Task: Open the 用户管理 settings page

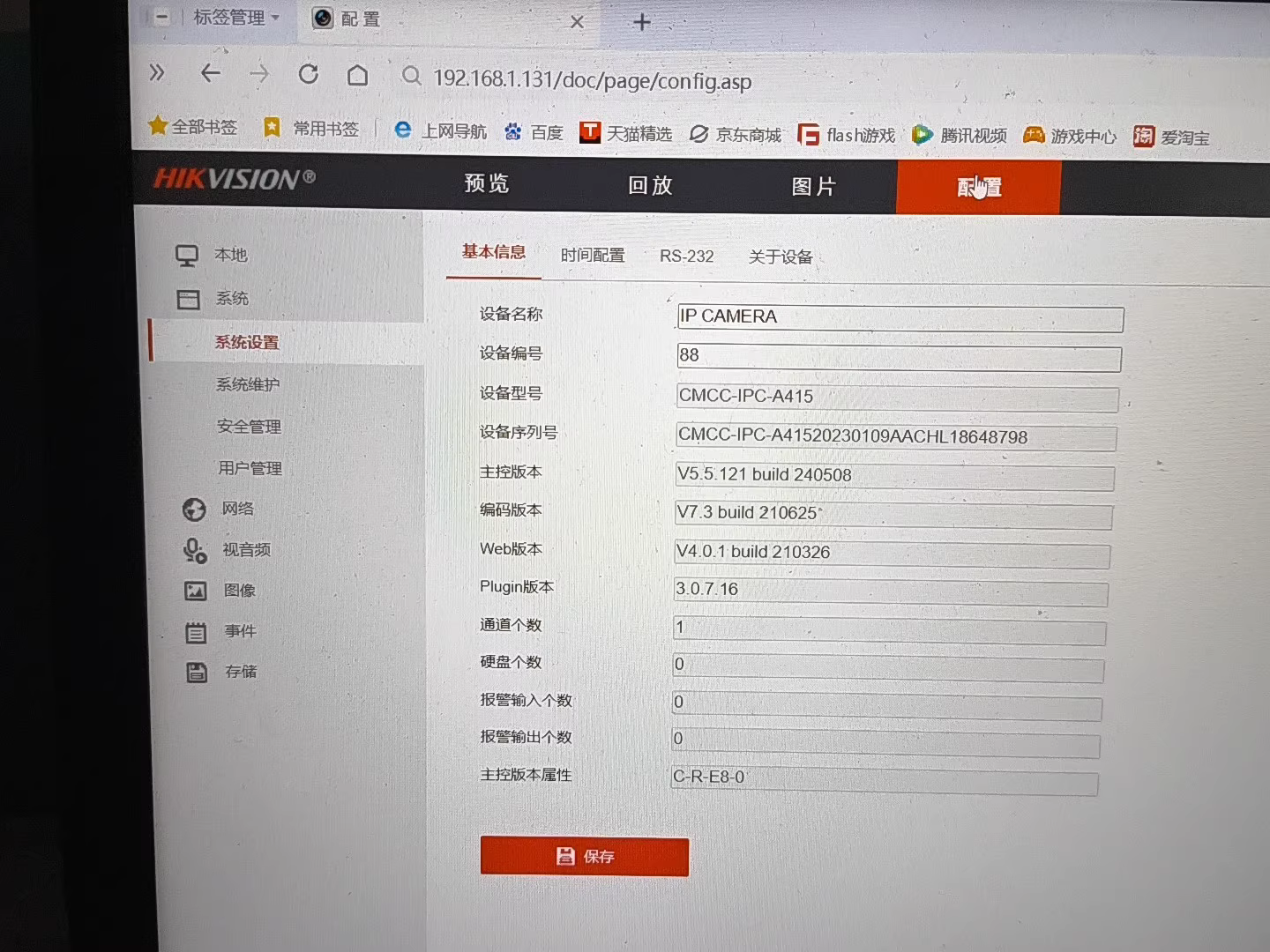Action: point(250,468)
